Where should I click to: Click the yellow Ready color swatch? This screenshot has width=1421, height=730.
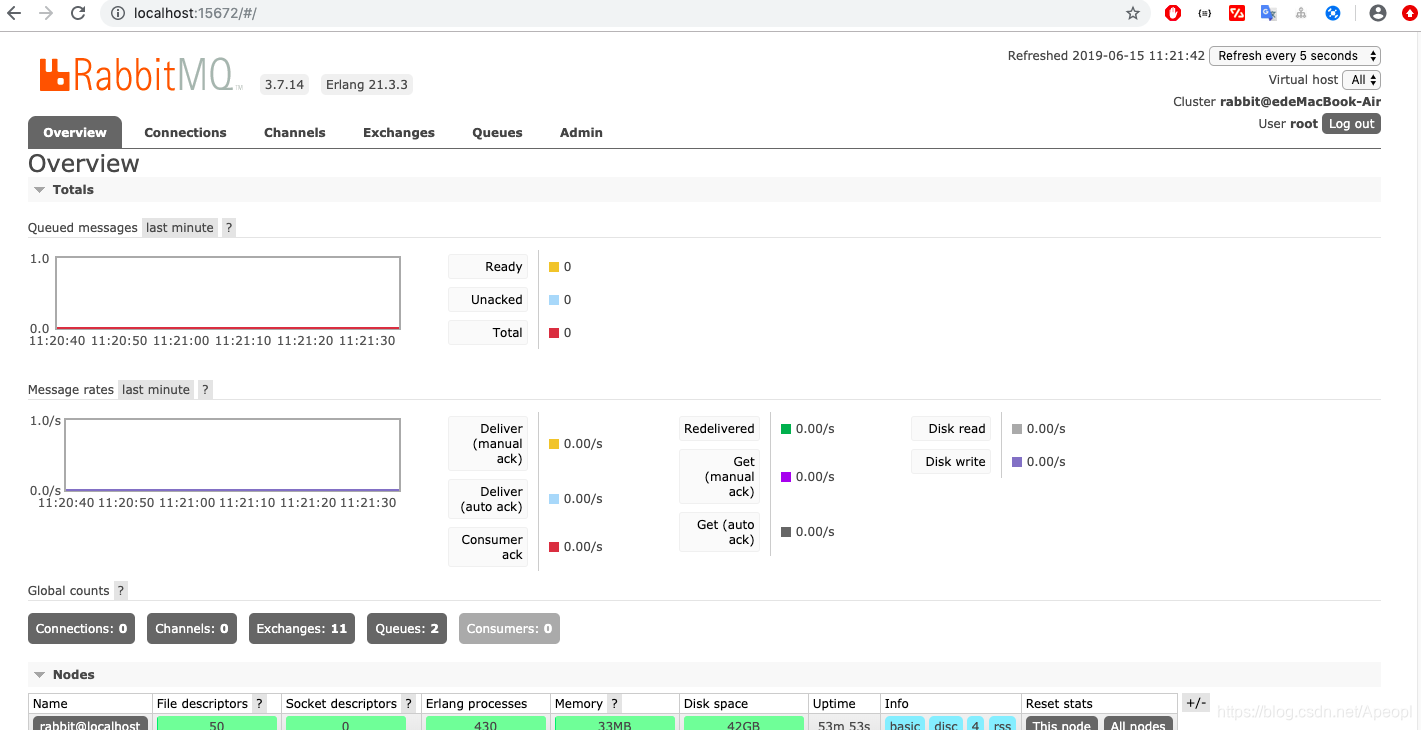click(x=554, y=267)
